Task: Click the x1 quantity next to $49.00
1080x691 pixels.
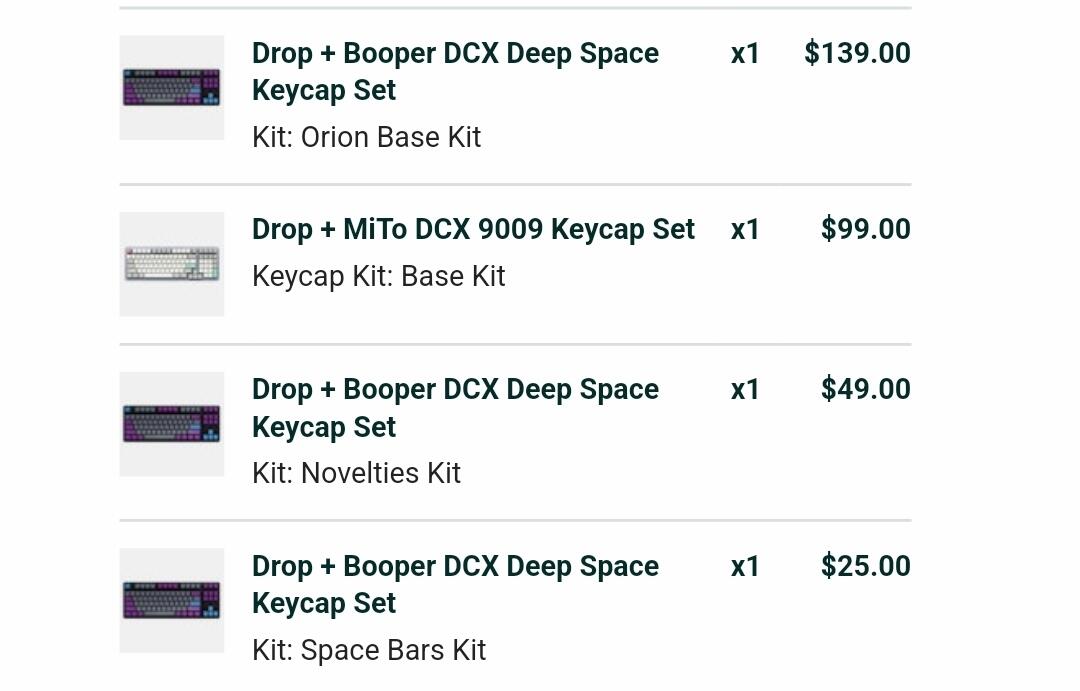Action: 745,390
